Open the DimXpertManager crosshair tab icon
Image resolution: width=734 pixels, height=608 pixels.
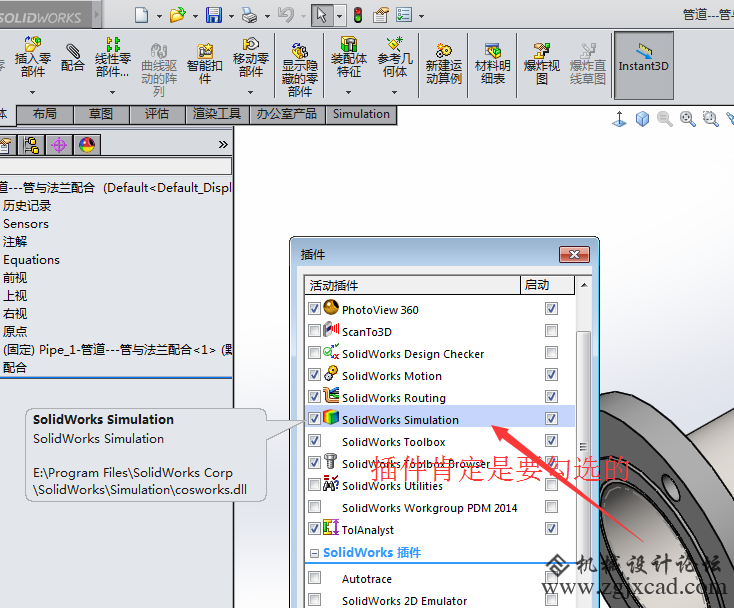tap(59, 145)
